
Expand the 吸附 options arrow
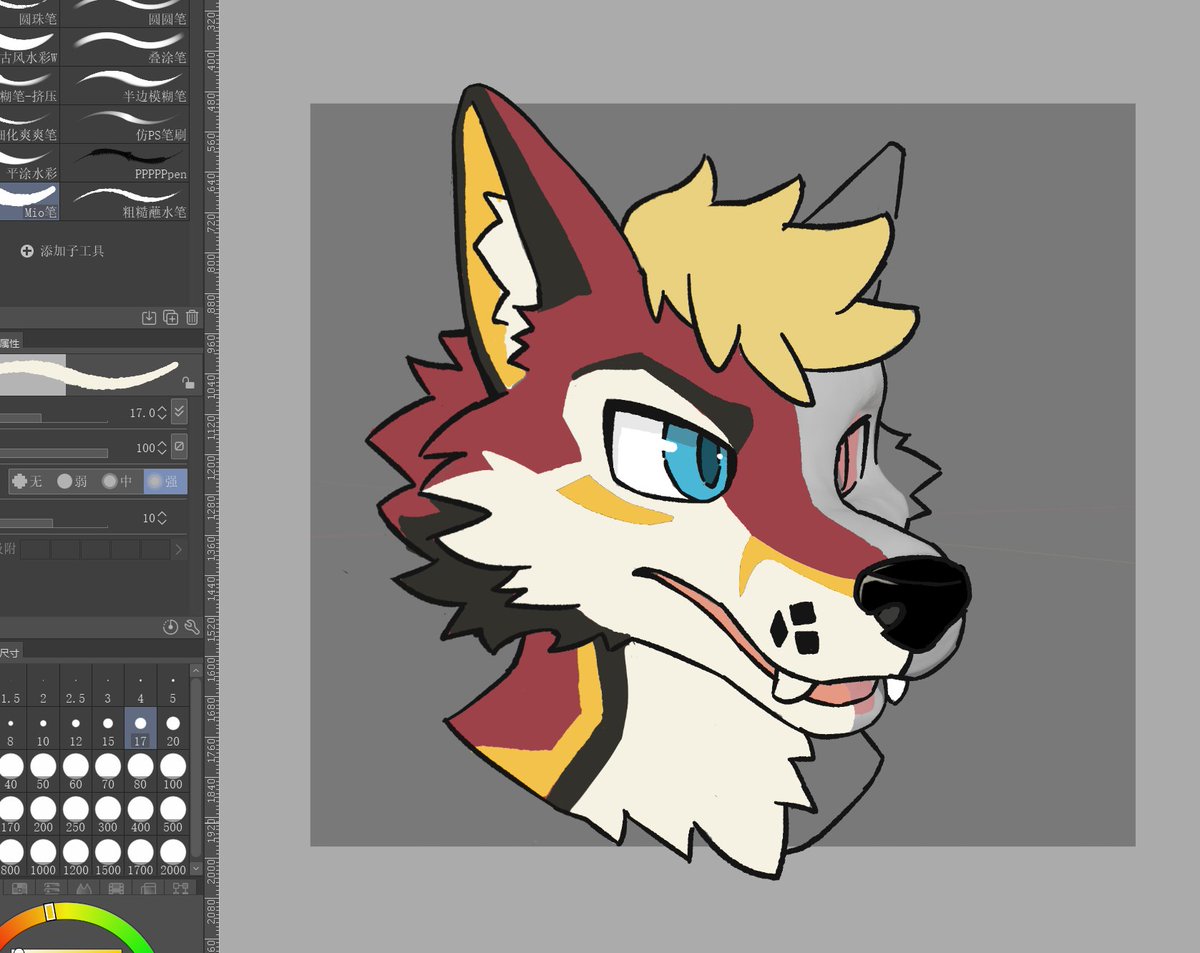coord(178,549)
